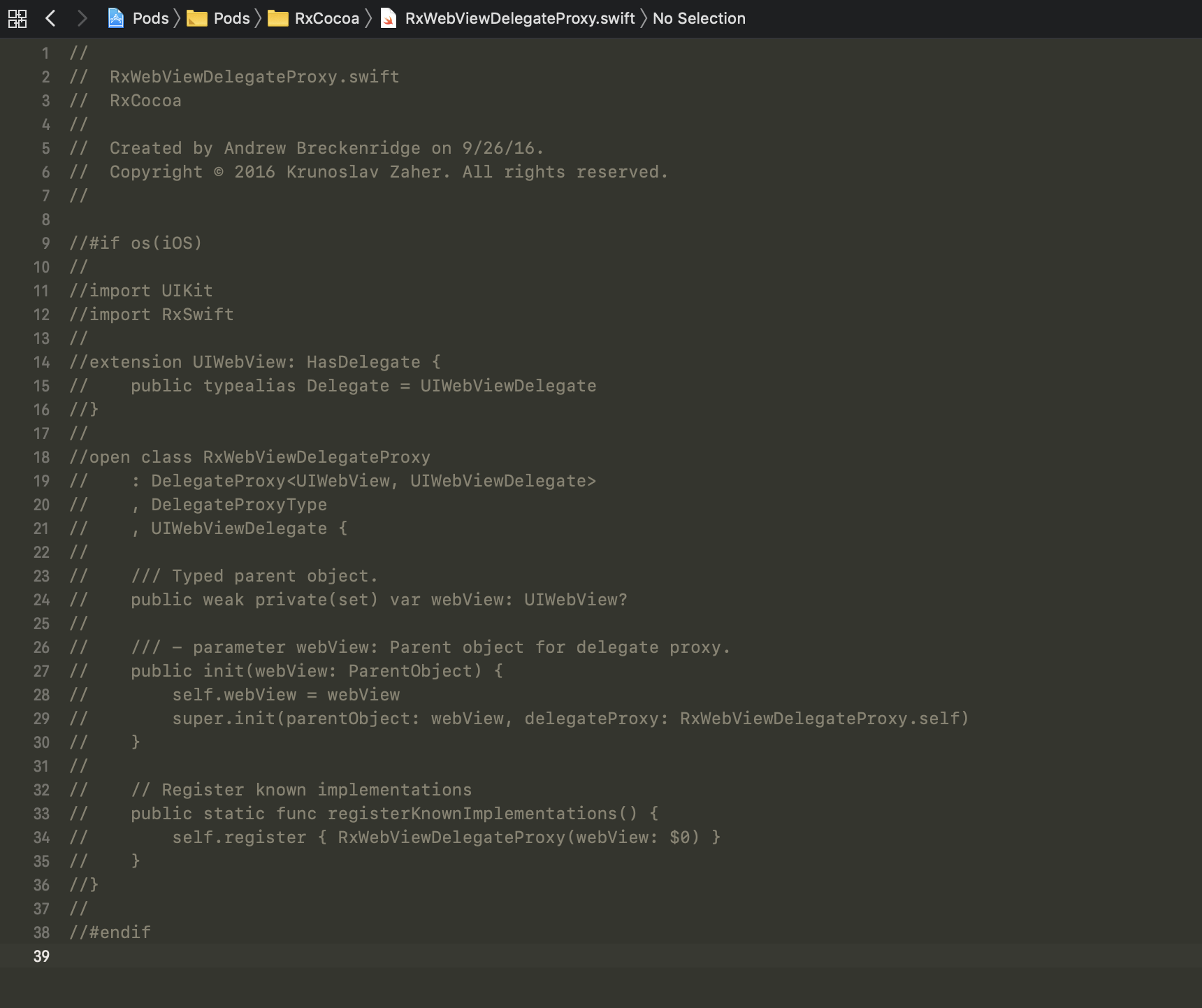Go back to the previous file
Image resolution: width=1202 pixels, height=1008 pixels.
[50, 18]
